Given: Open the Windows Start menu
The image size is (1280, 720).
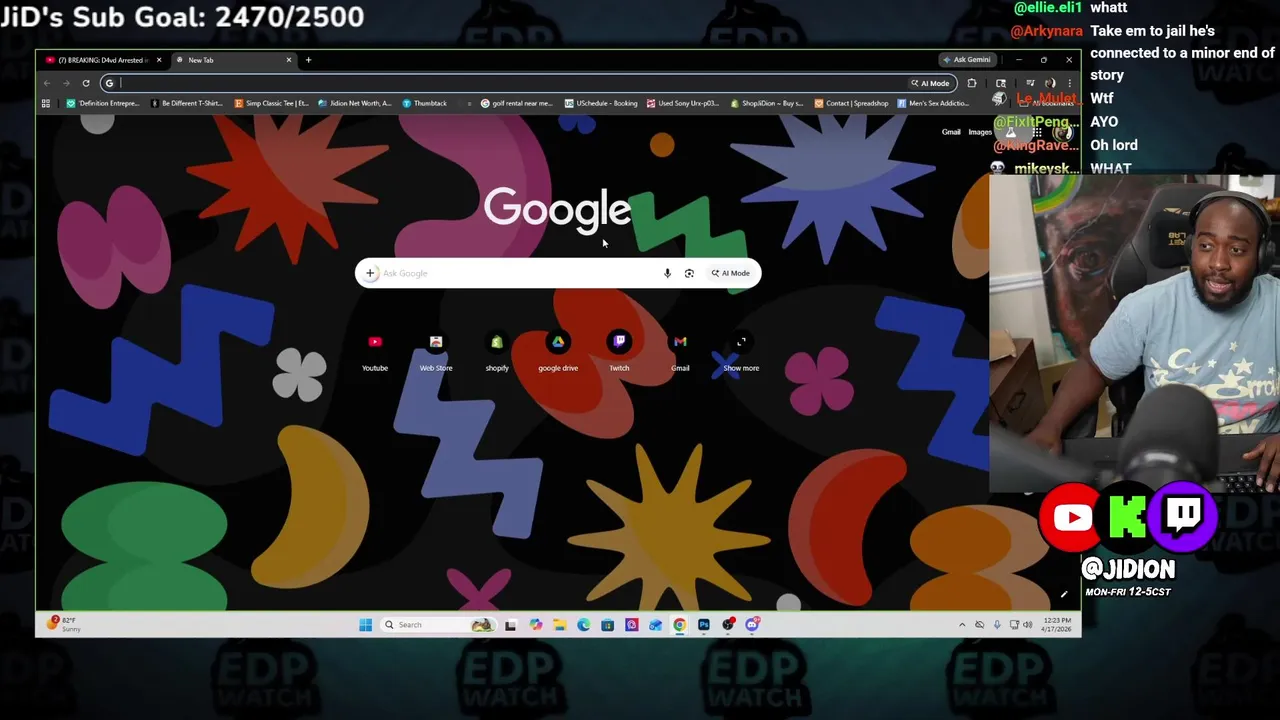Looking at the screenshot, I should coord(365,625).
